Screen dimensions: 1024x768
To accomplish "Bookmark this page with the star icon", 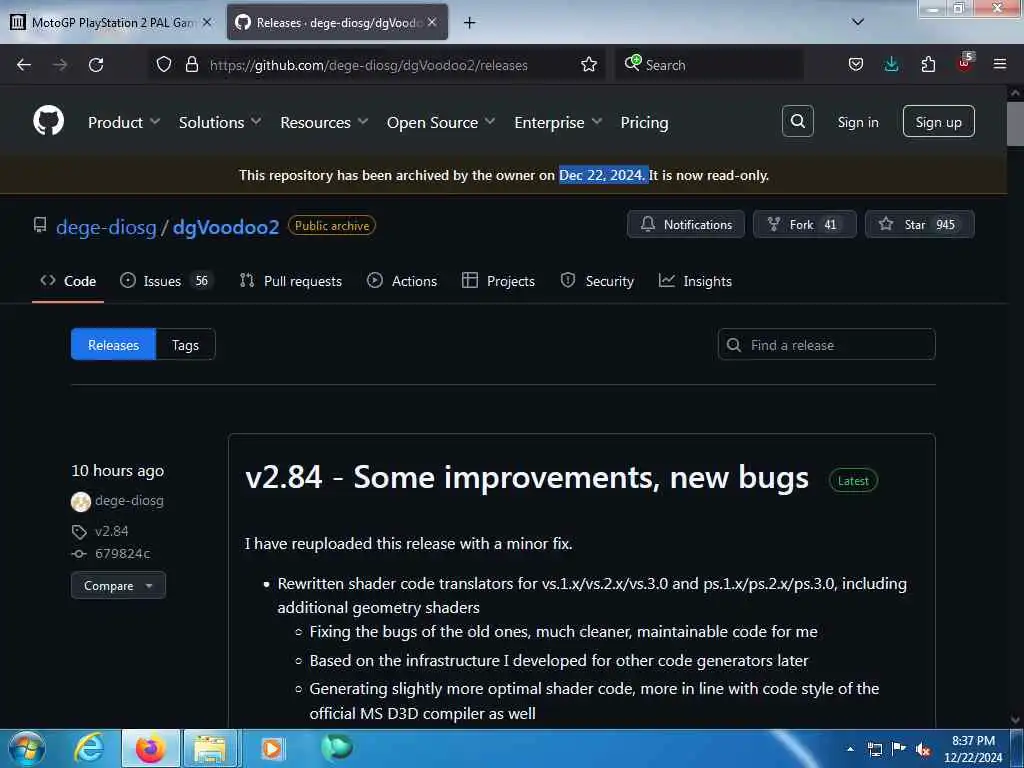I will click(x=588, y=64).
